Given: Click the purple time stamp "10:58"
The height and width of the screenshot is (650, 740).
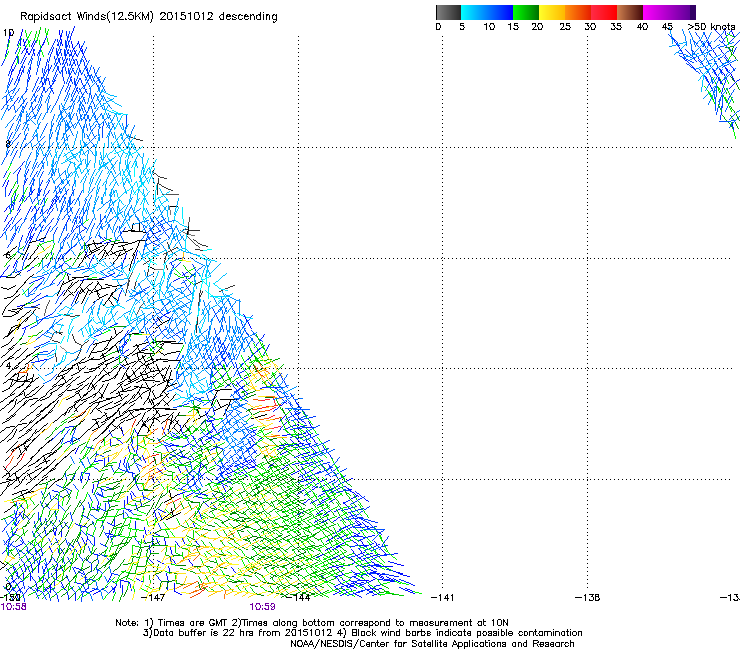Looking at the screenshot, I should (13, 607).
